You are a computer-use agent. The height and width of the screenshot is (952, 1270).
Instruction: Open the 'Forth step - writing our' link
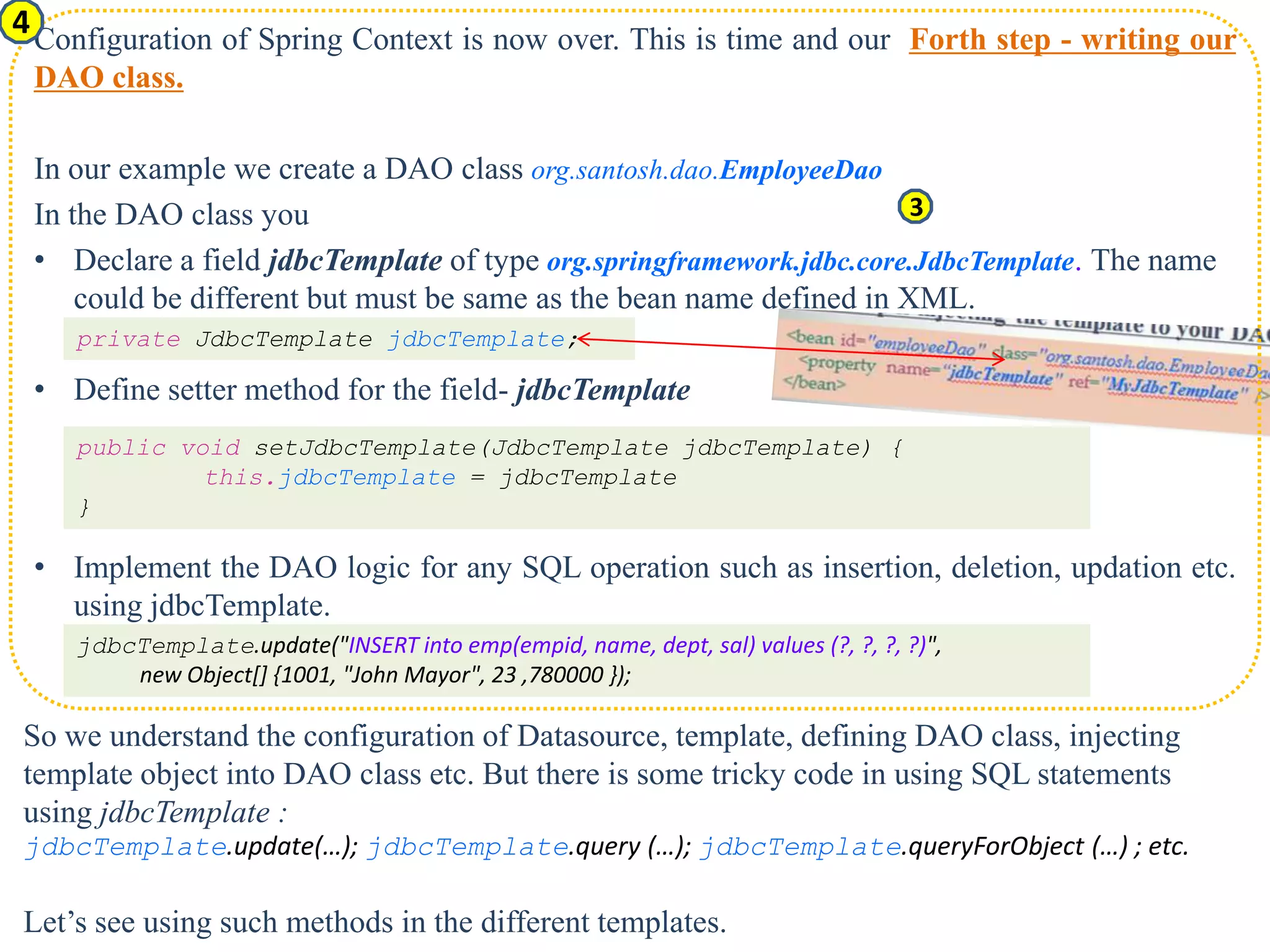pos(1072,40)
